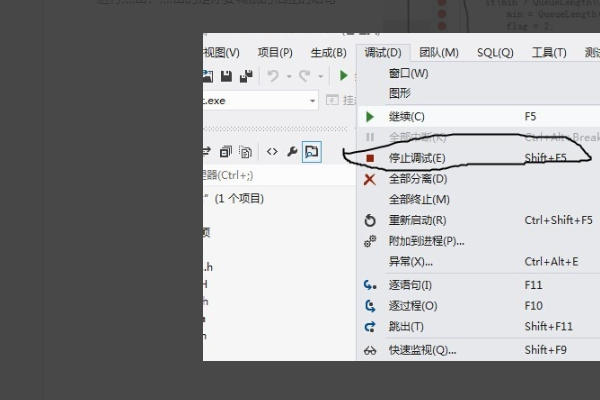Image resolution: width=600 pixels, height=400 pixels.
Task: Click the QuickWatch glasses icon
Action: 370,351
